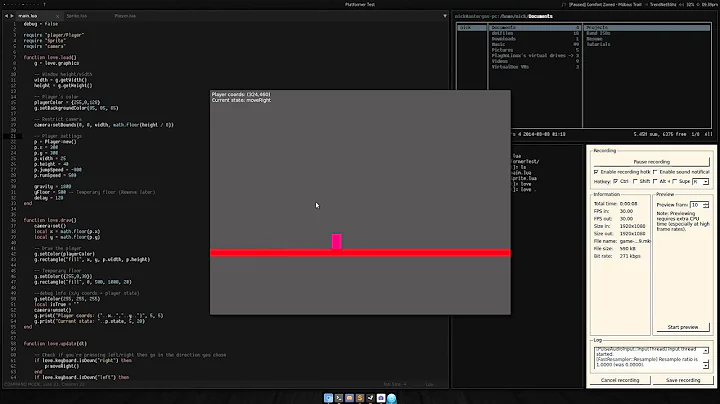Screen dimensions: 720x404
Task: Click the Player coords text in game
Action: tap(241, 94)
